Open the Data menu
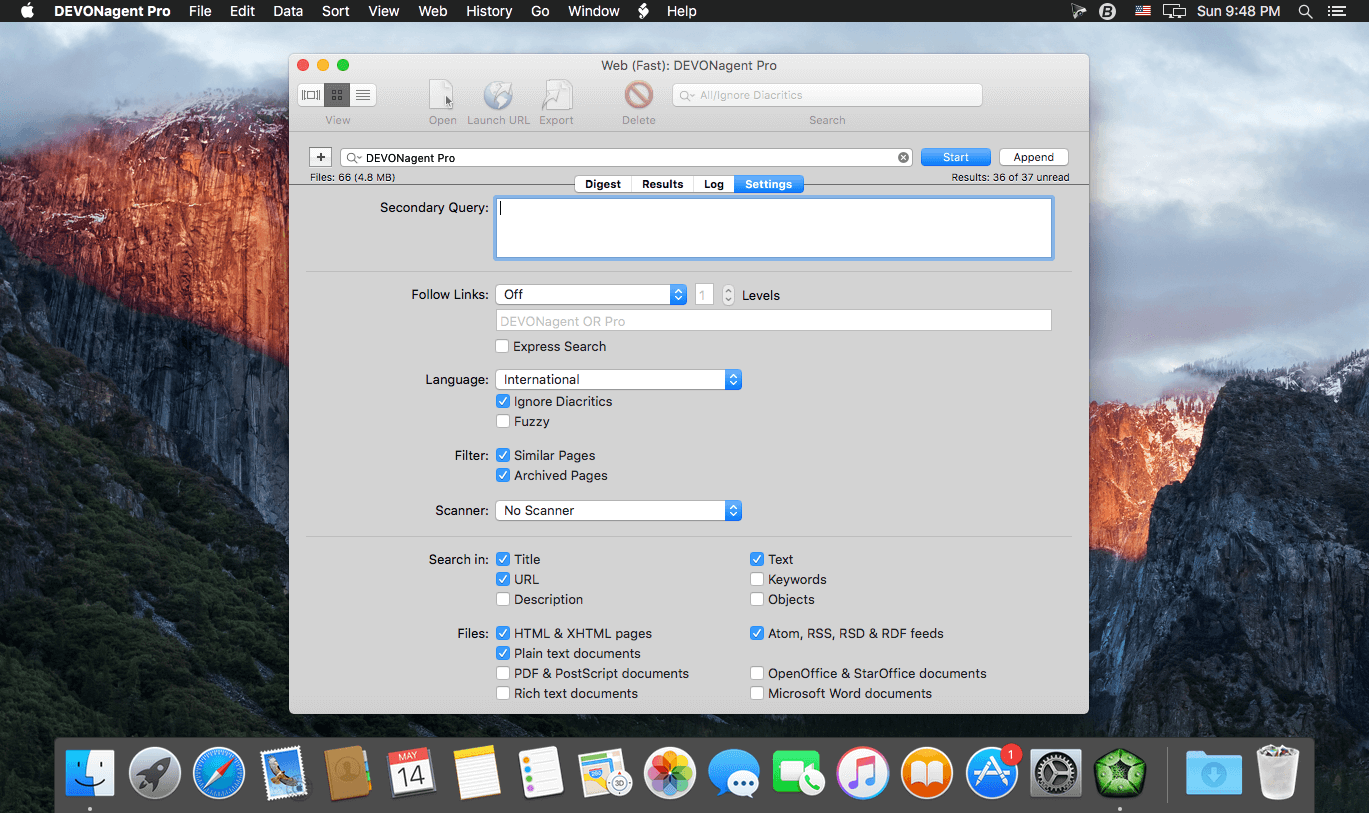Screen dimensions: 1369x813 288,11
